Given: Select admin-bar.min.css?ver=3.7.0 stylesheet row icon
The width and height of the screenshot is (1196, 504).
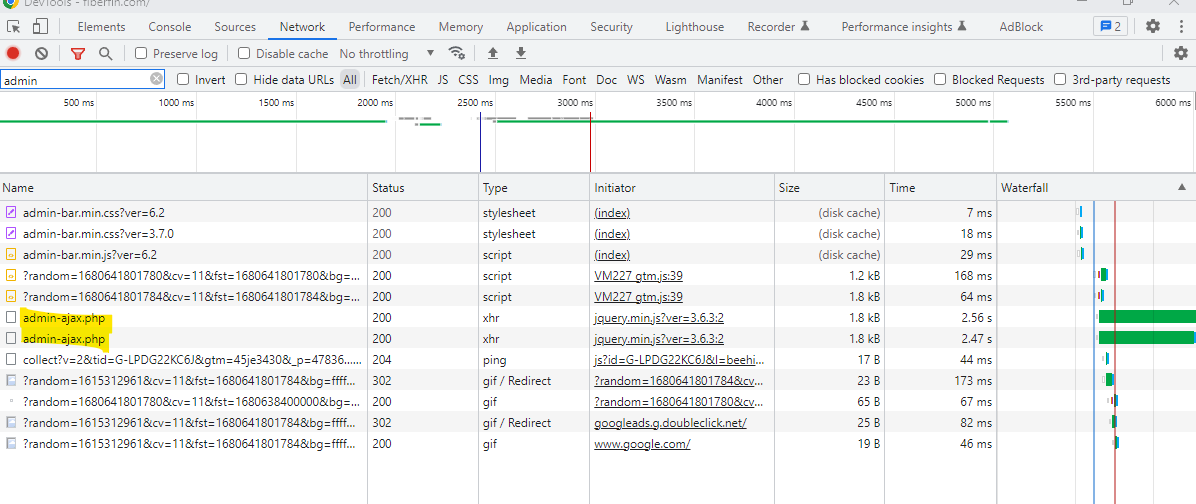Looking at the screenshot, I should pos(11,233).
